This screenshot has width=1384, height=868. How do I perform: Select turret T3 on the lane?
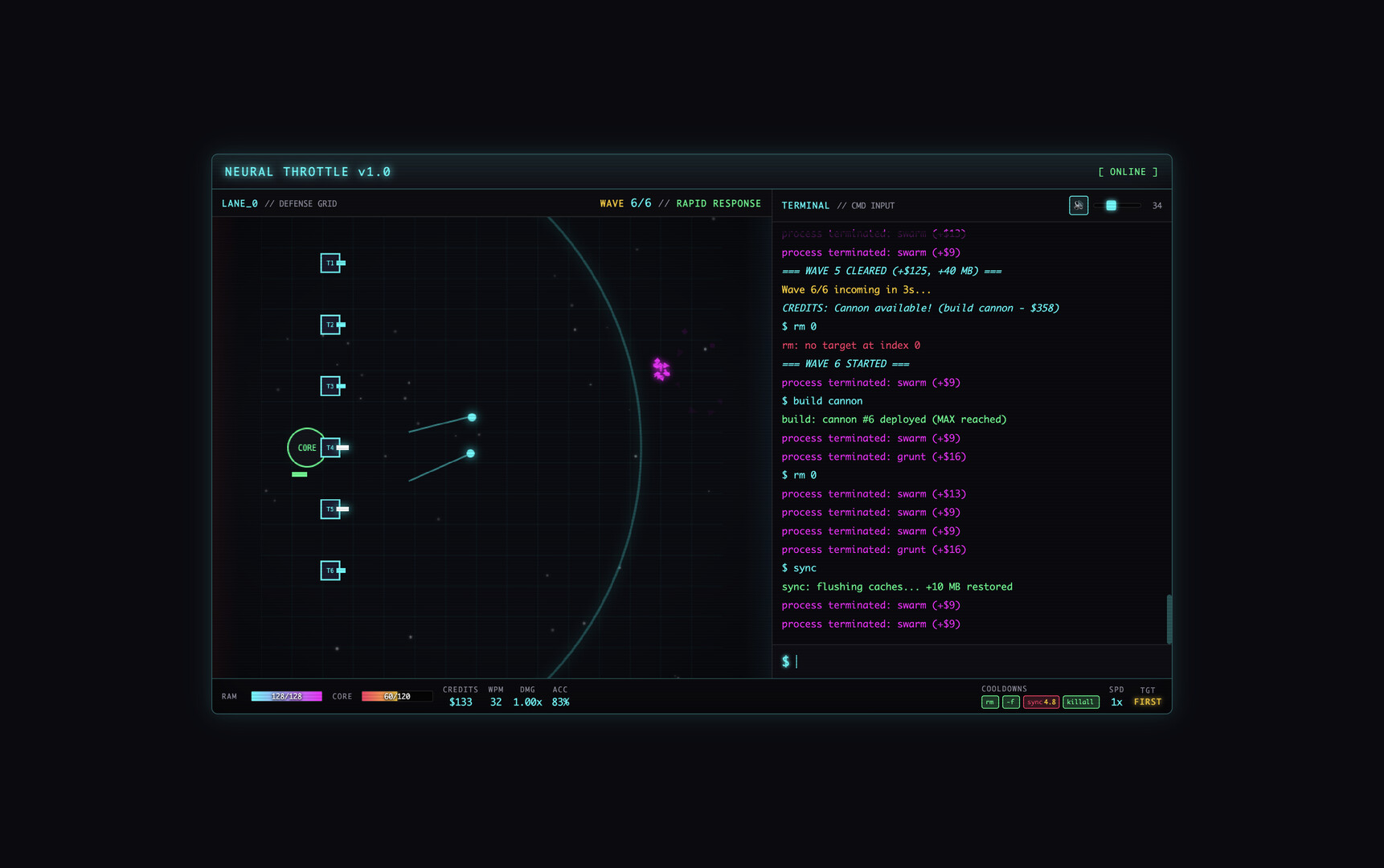(332, 386)
